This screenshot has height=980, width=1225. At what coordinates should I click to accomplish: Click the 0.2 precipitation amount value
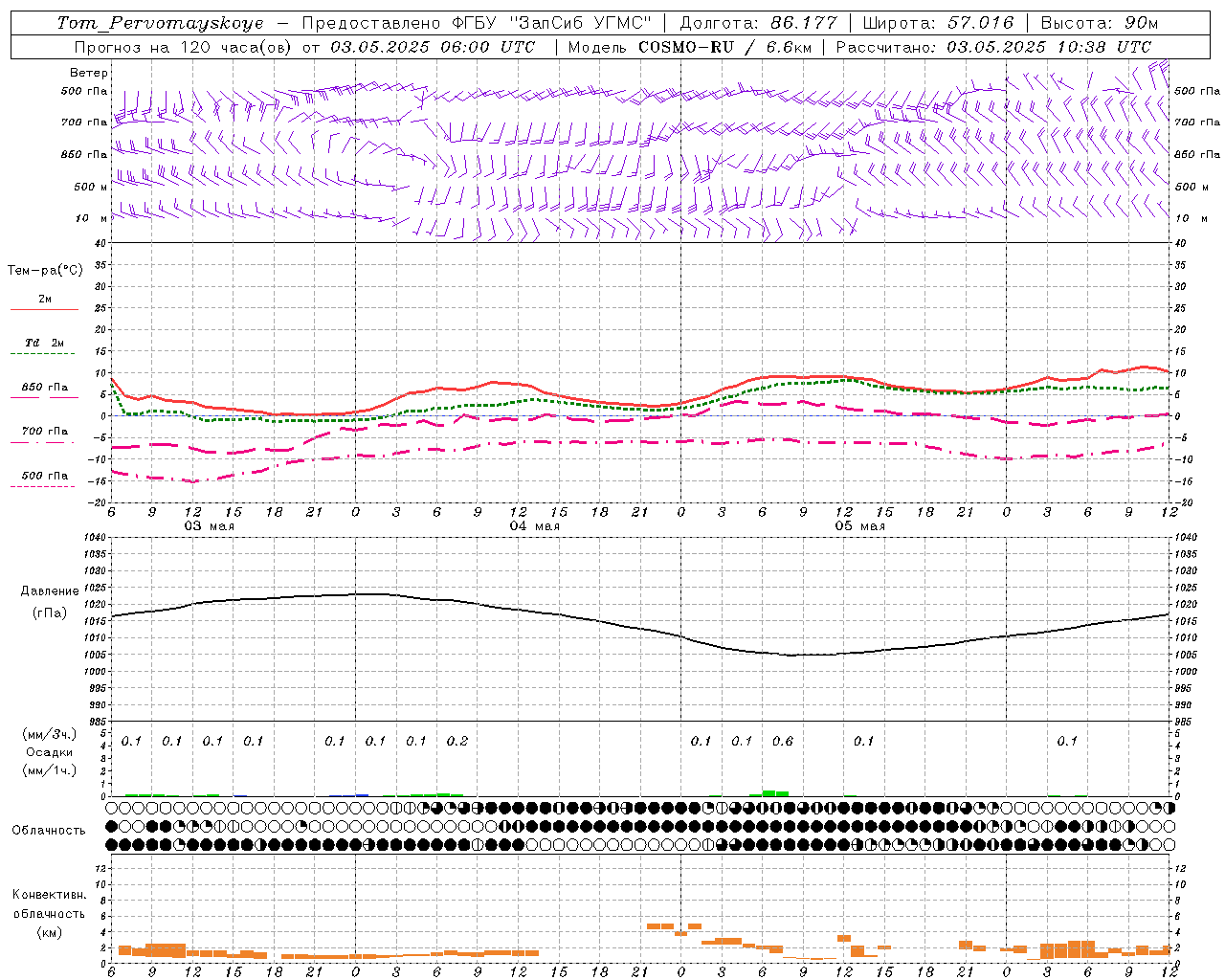coord(457,741)
